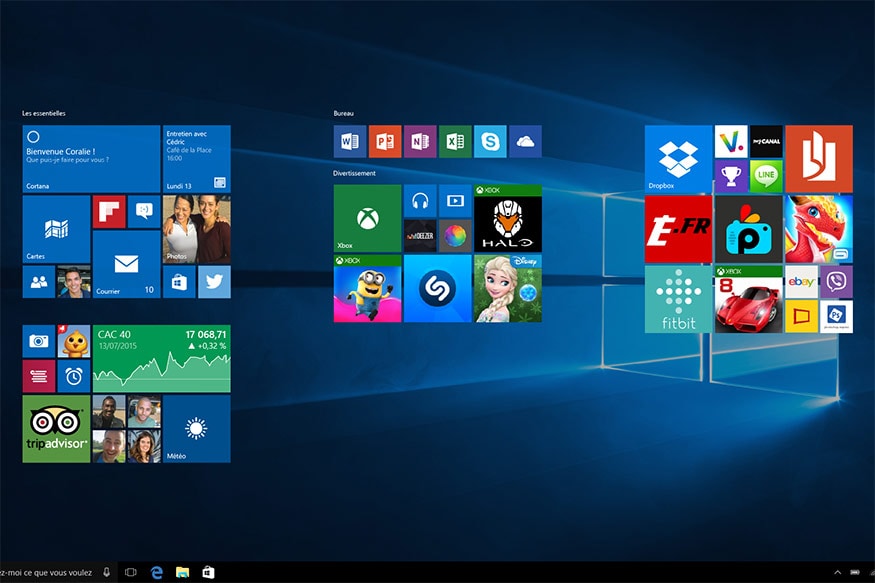Image resolution: width=875 pixels, height=583 pixels.
Task: Launch the Deezer tile
Action: pos(420,236)
